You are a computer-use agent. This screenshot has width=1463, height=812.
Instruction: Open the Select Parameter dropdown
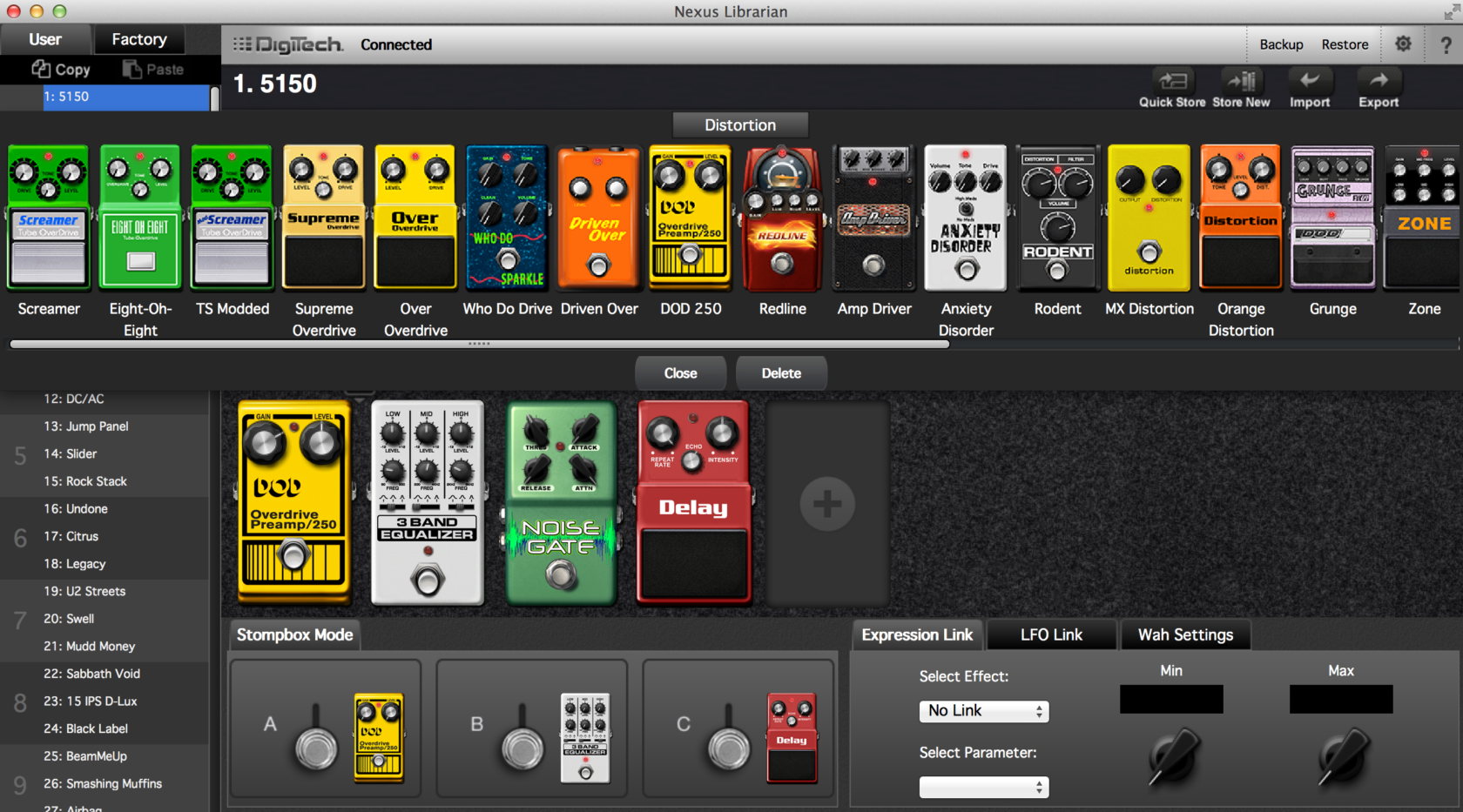[x=984, y=788]
